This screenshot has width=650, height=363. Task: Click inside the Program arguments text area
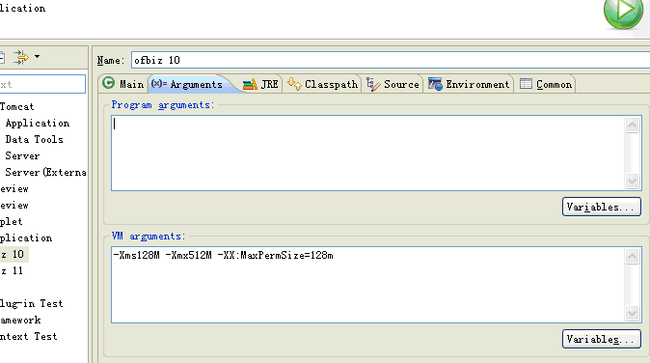click(368, 153)
